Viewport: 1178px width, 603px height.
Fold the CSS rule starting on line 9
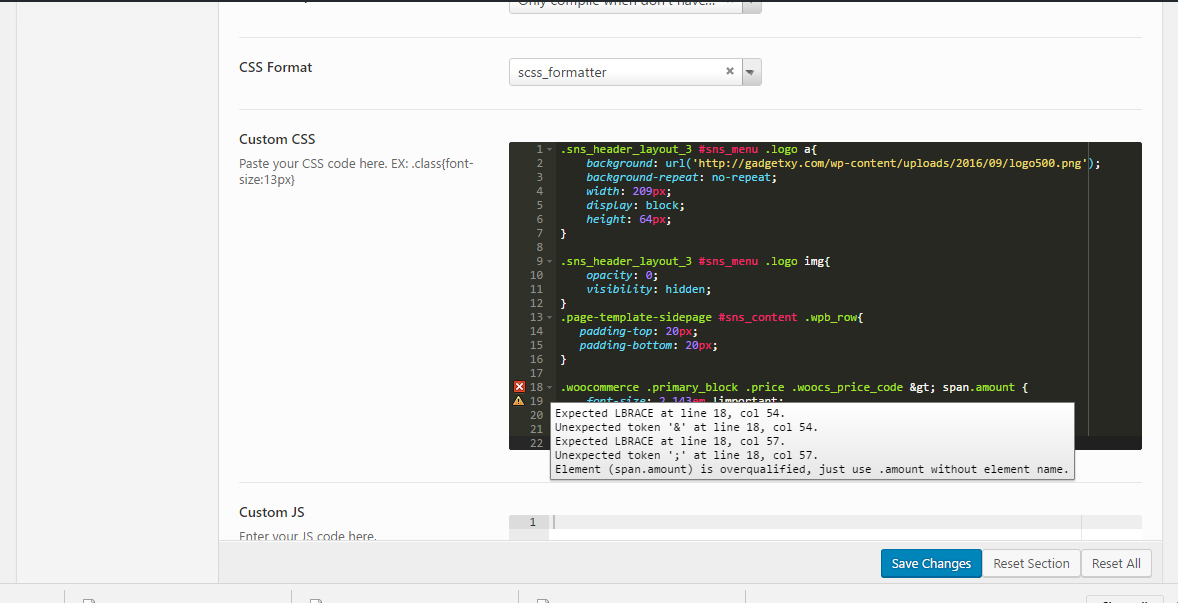click(550, 261)
